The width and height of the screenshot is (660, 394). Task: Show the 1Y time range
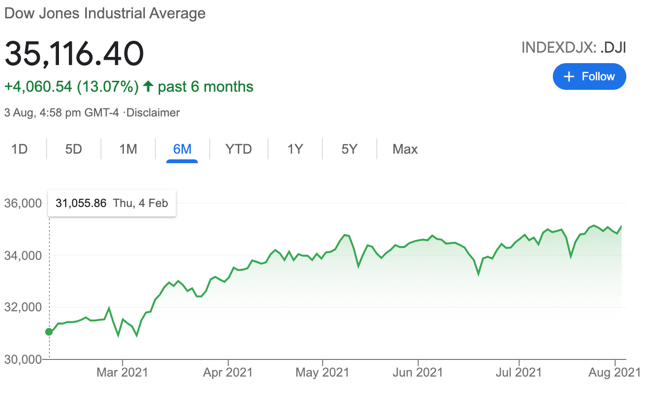(295, 149)
